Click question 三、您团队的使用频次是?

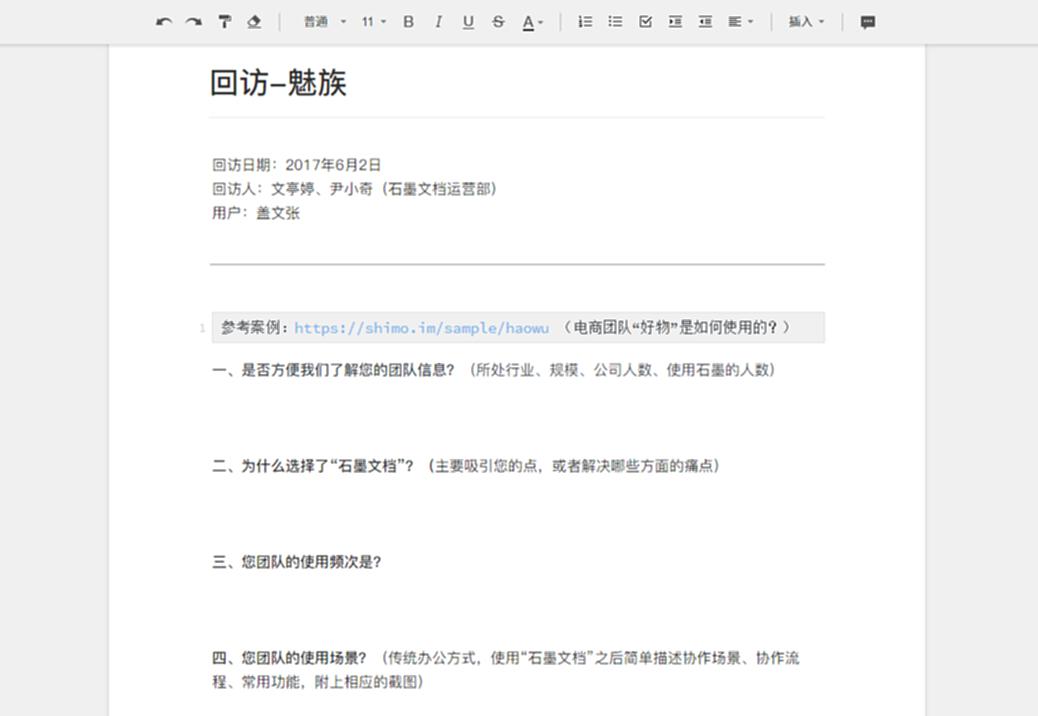coord(297,562)
